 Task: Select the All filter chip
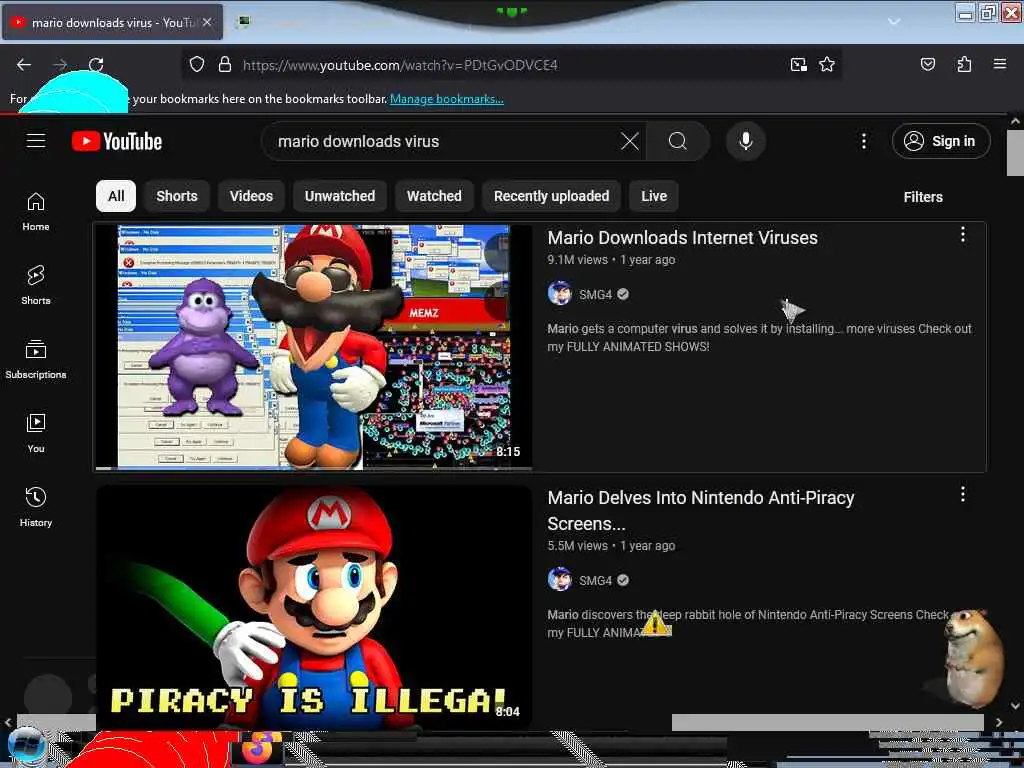click(116, 196)
